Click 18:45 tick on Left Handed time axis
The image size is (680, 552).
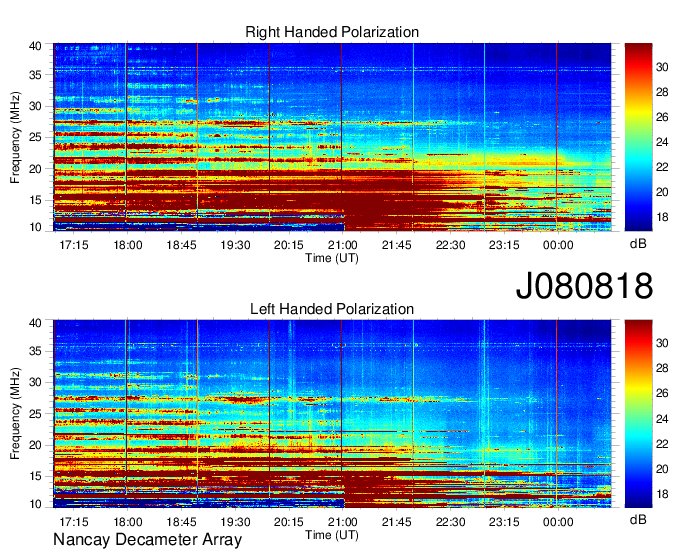(x=181, y=522)
